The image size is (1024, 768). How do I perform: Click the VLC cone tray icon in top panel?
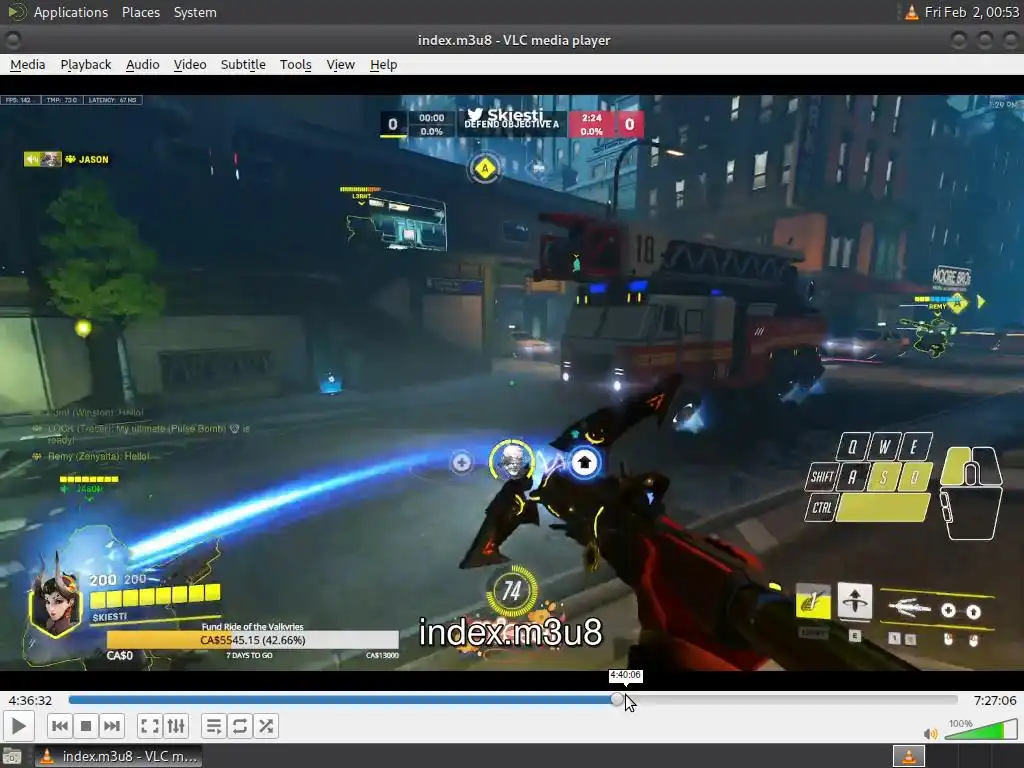911,12
